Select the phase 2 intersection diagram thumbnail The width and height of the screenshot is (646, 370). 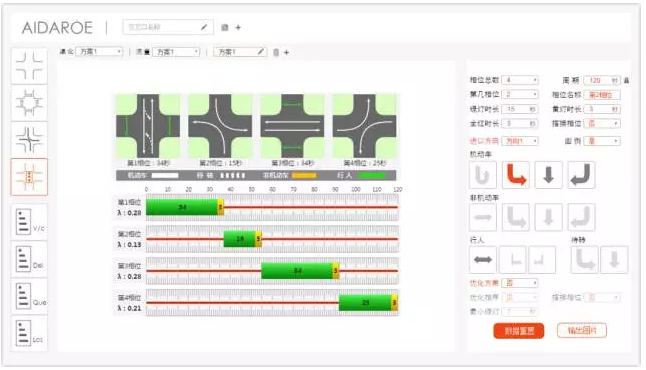[x=220, y=126]
